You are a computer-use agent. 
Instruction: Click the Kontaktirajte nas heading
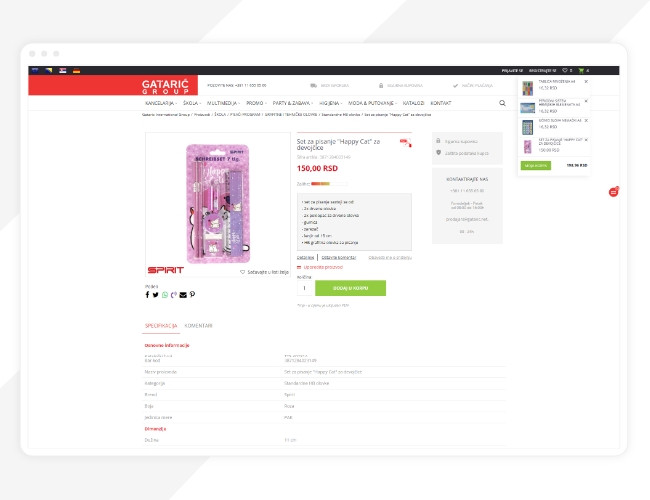[467, 180]
